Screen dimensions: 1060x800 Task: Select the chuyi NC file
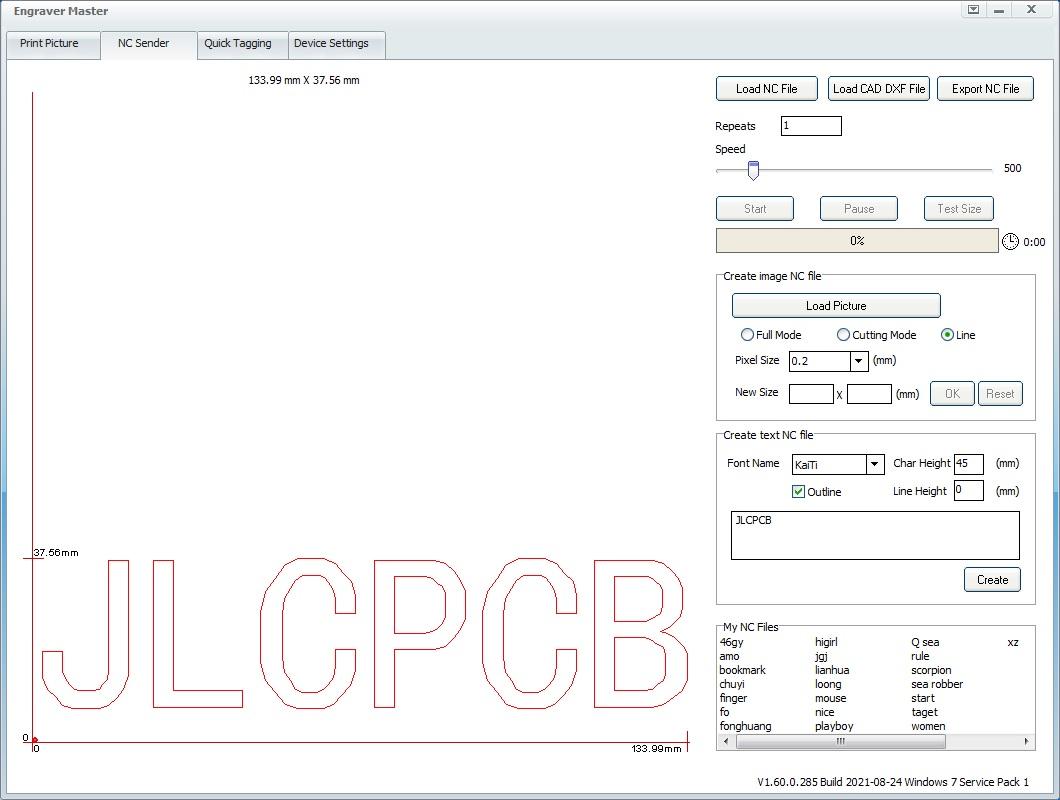pos(732,684)
